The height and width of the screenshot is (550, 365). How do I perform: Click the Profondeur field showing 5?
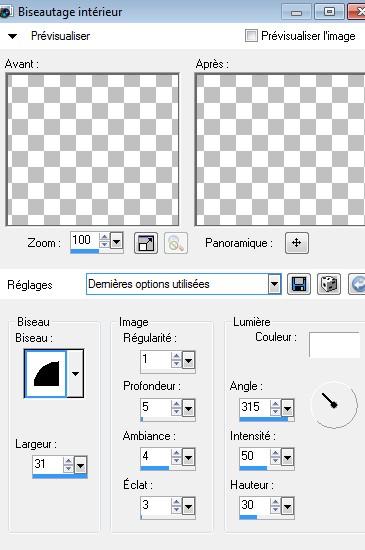156,408
